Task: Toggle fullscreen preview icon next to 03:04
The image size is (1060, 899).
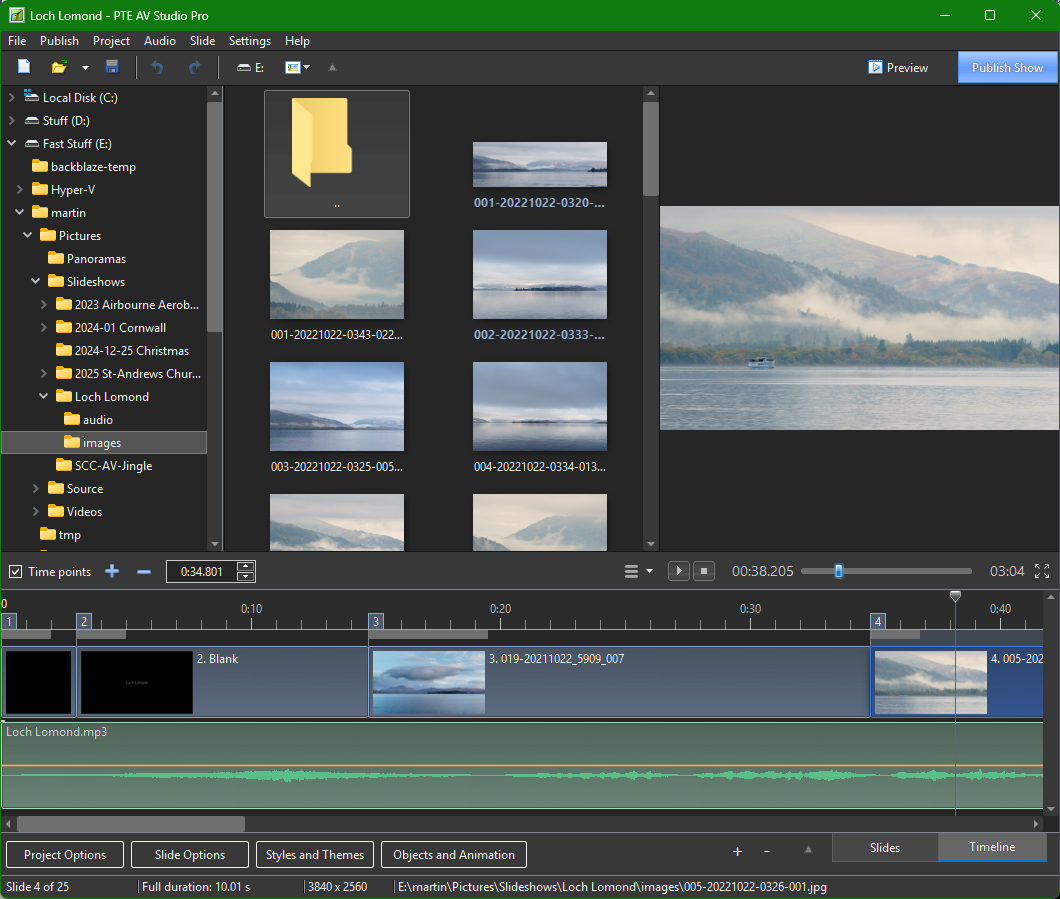Action: click(x=1042, y=571)
